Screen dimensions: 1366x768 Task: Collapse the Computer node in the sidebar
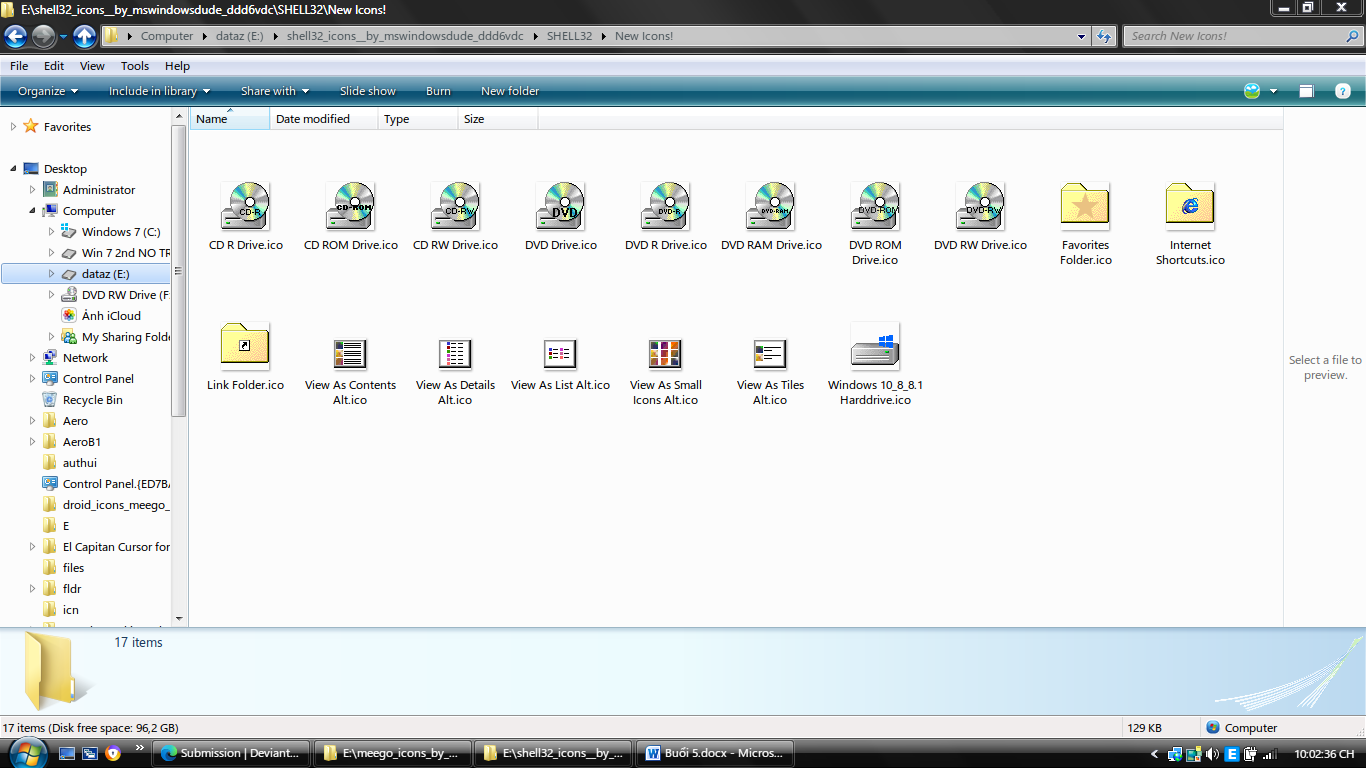[34, 210]
